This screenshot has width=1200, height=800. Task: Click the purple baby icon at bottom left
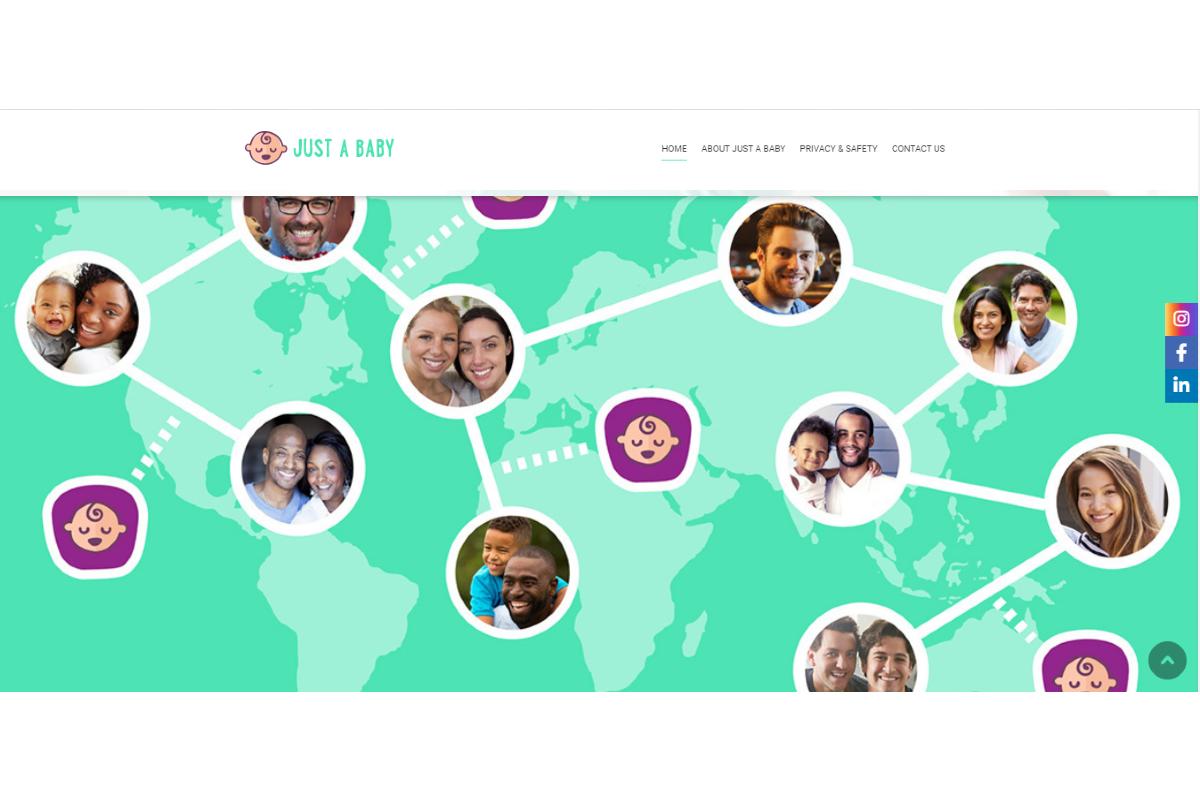point(96,527)
